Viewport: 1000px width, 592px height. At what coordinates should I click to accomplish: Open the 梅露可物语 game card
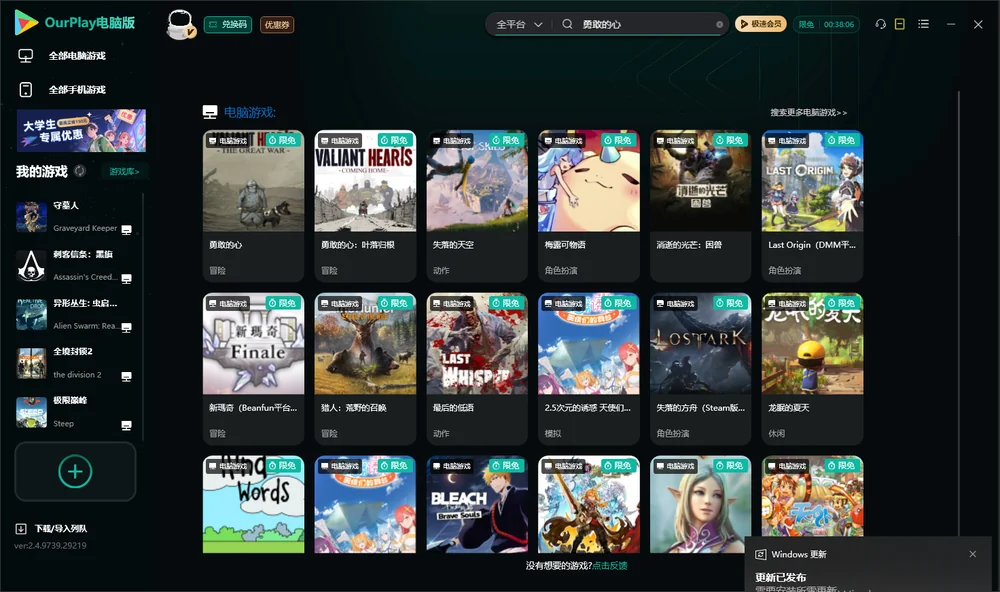589,206
